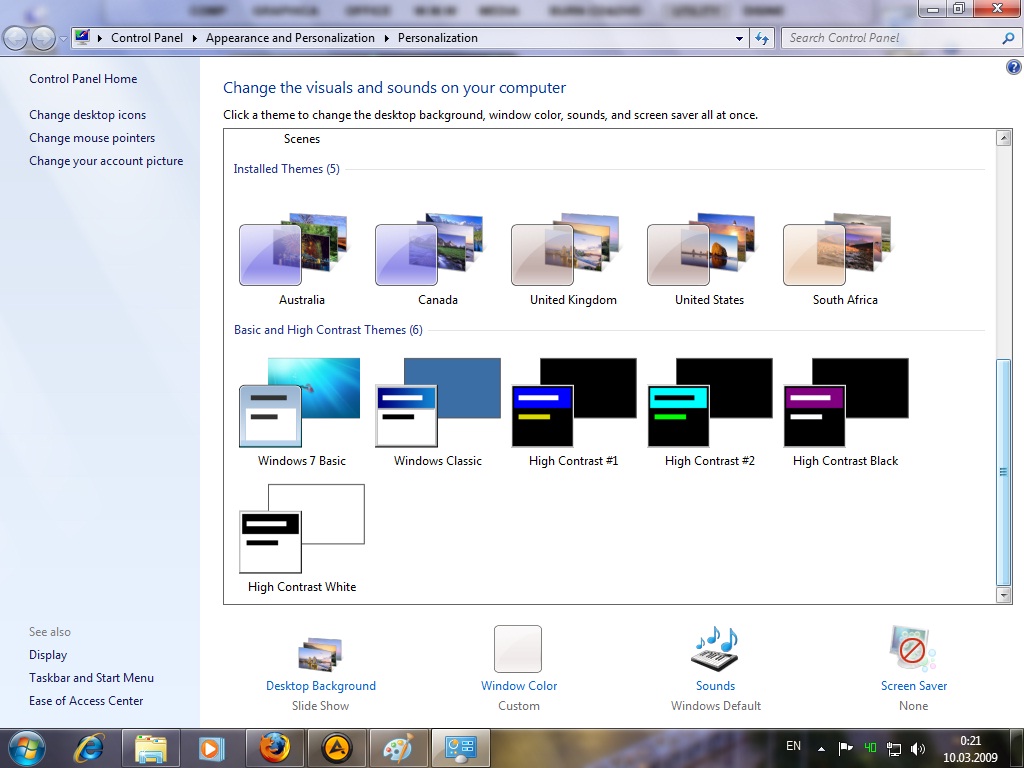This screenshot has width=1024, height=768.
Task: Open the Help question mark icon
Action: 1014,67
